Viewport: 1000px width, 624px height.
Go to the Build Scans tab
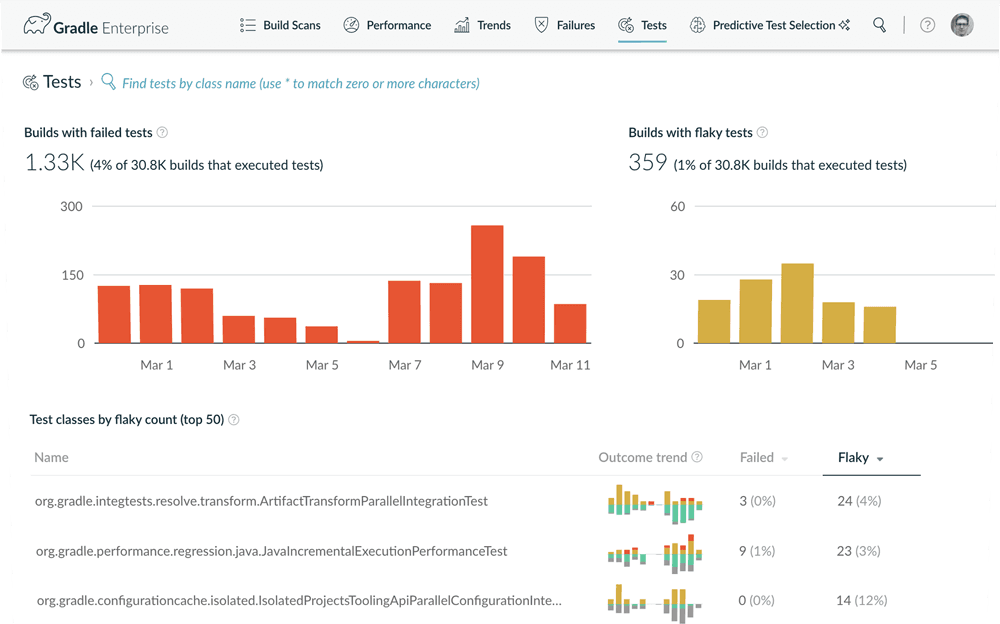click(x=281, y=25)
